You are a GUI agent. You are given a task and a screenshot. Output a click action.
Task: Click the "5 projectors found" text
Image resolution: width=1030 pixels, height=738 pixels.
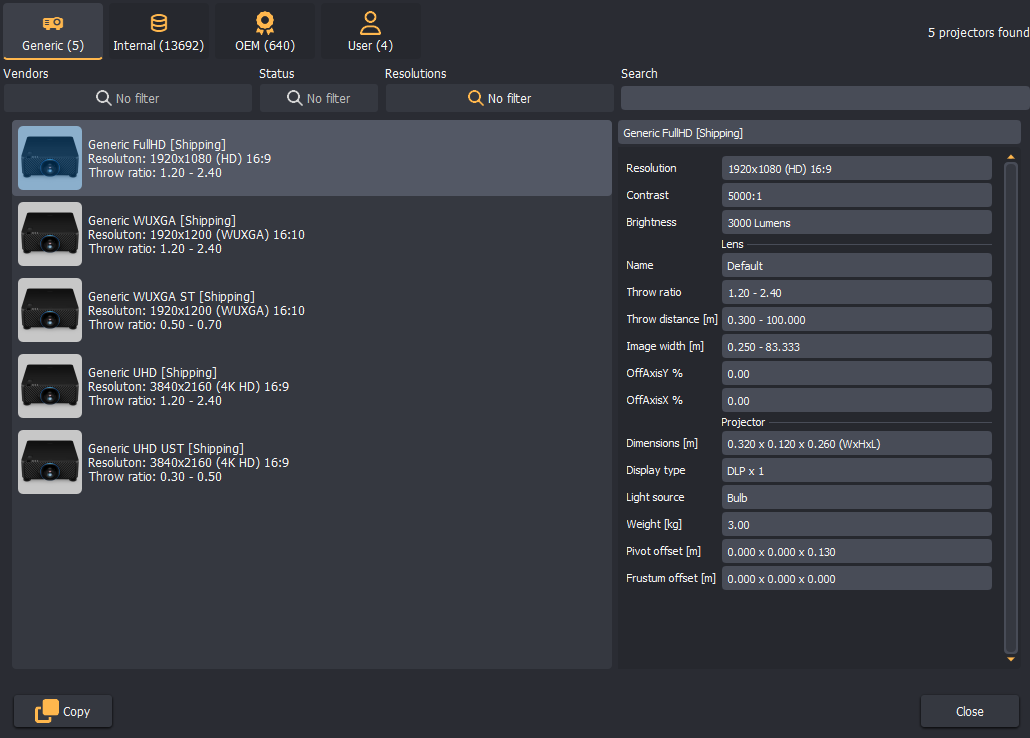coord(978,32)
